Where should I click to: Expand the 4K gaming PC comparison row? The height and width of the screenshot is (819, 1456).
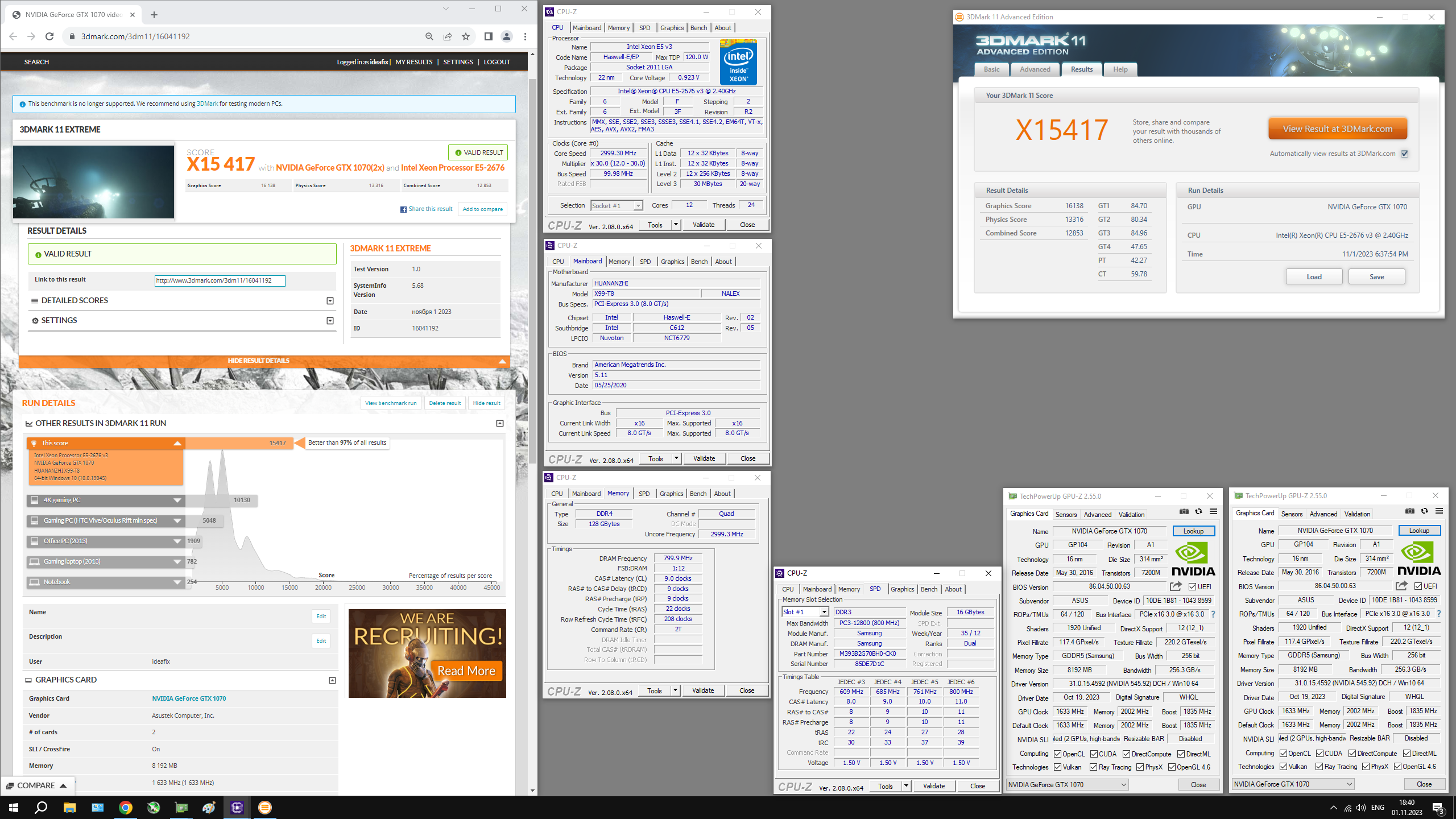tap(106, 500)
